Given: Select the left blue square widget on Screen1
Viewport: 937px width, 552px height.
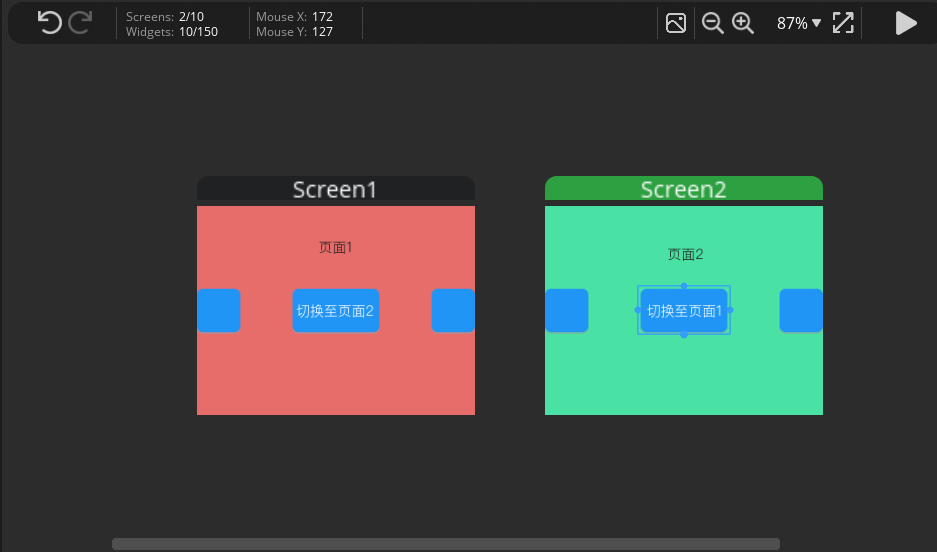Looking at the screenshot, I should click(219, 311).
